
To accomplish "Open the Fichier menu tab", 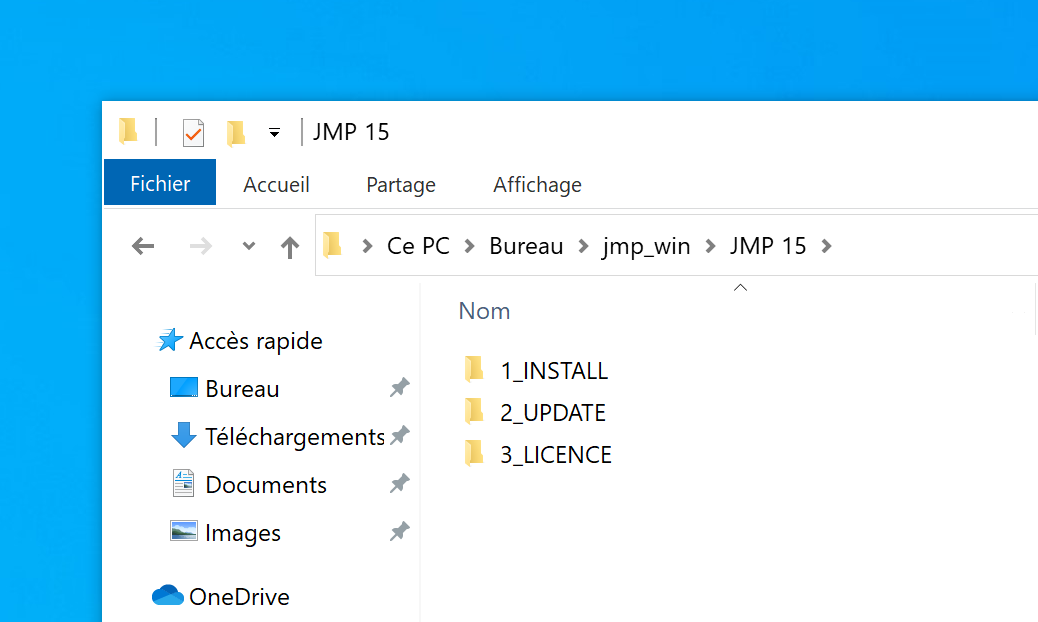I will tap(160, 184).
